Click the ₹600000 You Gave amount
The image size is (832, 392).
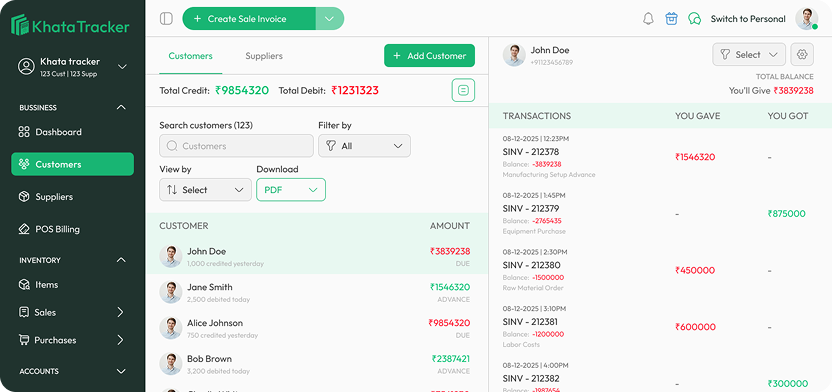pyautogui.click(x=695, y=327)
